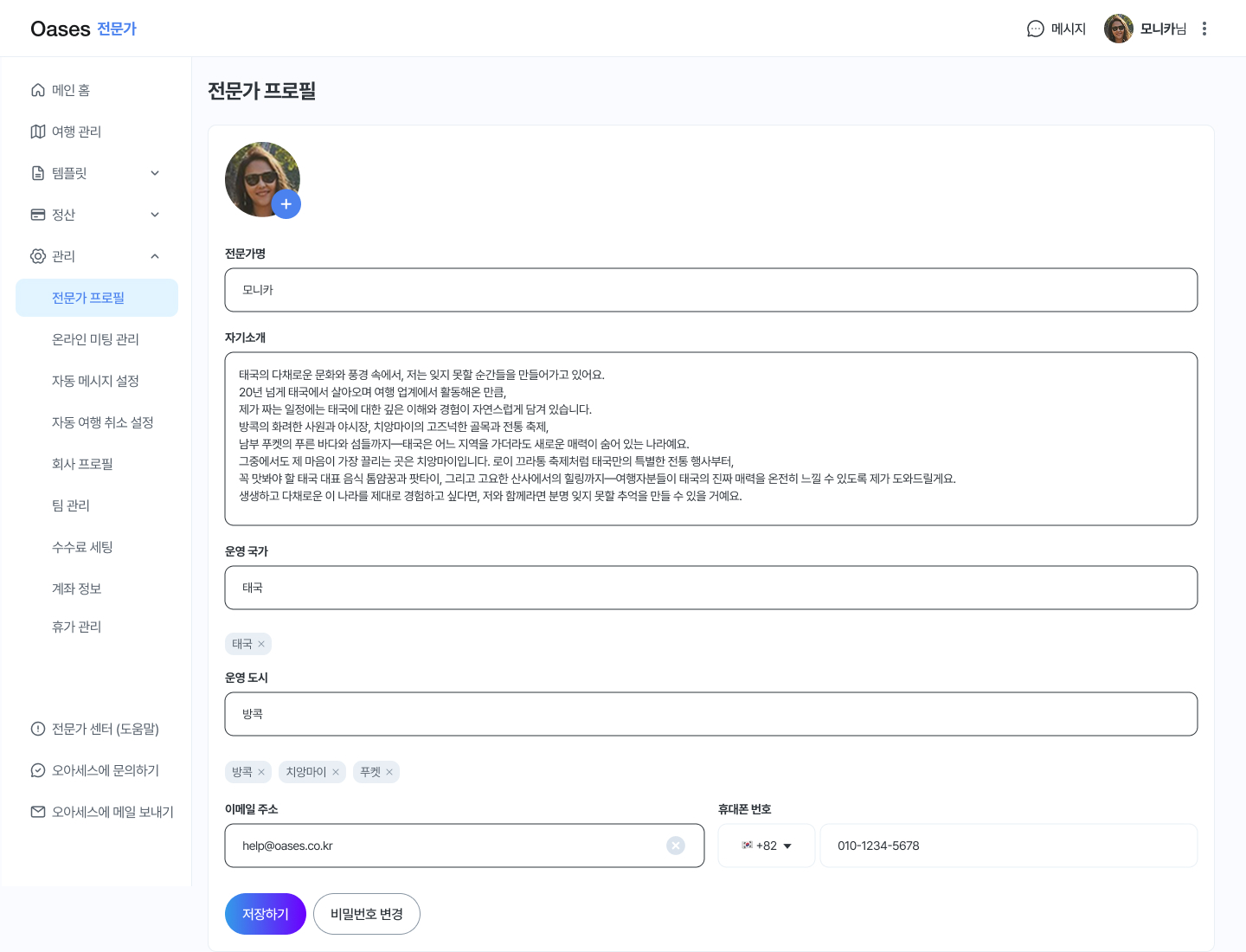Open the 수수료 세팅 menu item
Screen dimensions: 1246x952
coord(82,547)
